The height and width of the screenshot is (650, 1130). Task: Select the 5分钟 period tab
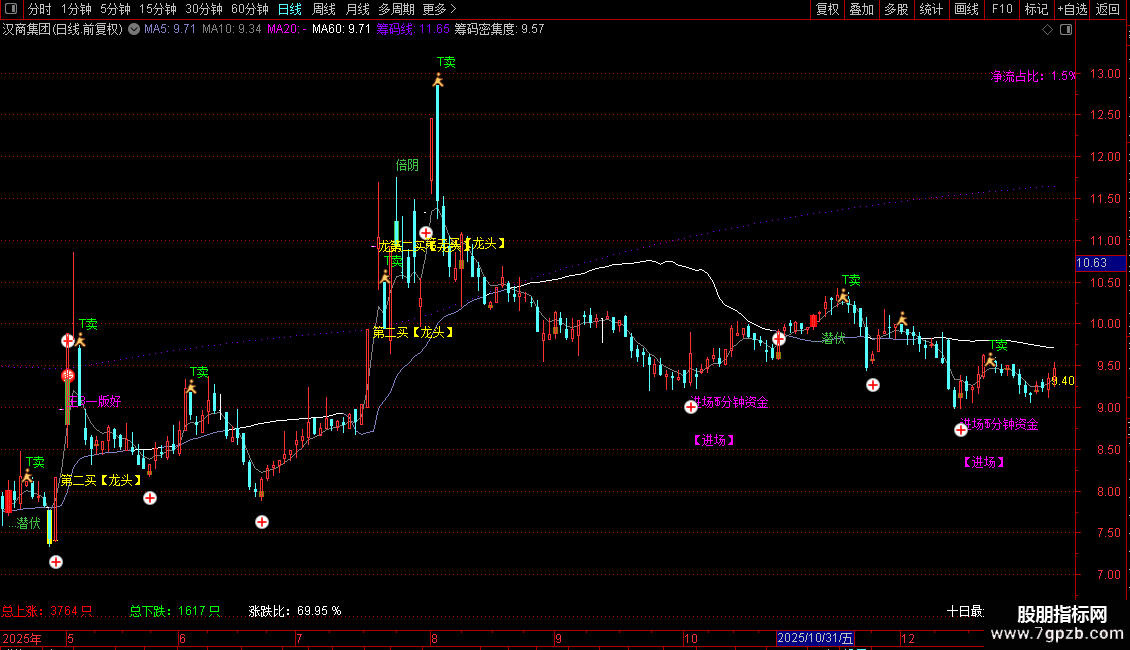[x=115, y=9]
